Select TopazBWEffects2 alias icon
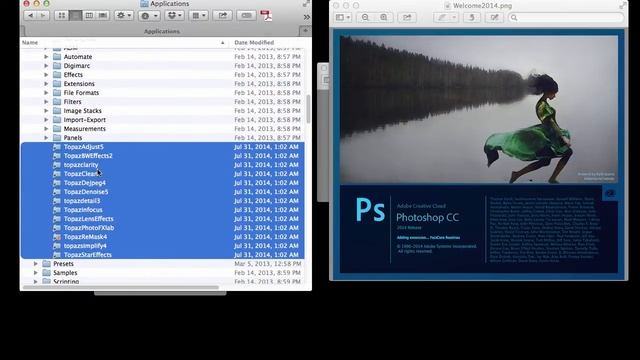The image size is (640, 360). click(x=57, y=156)
